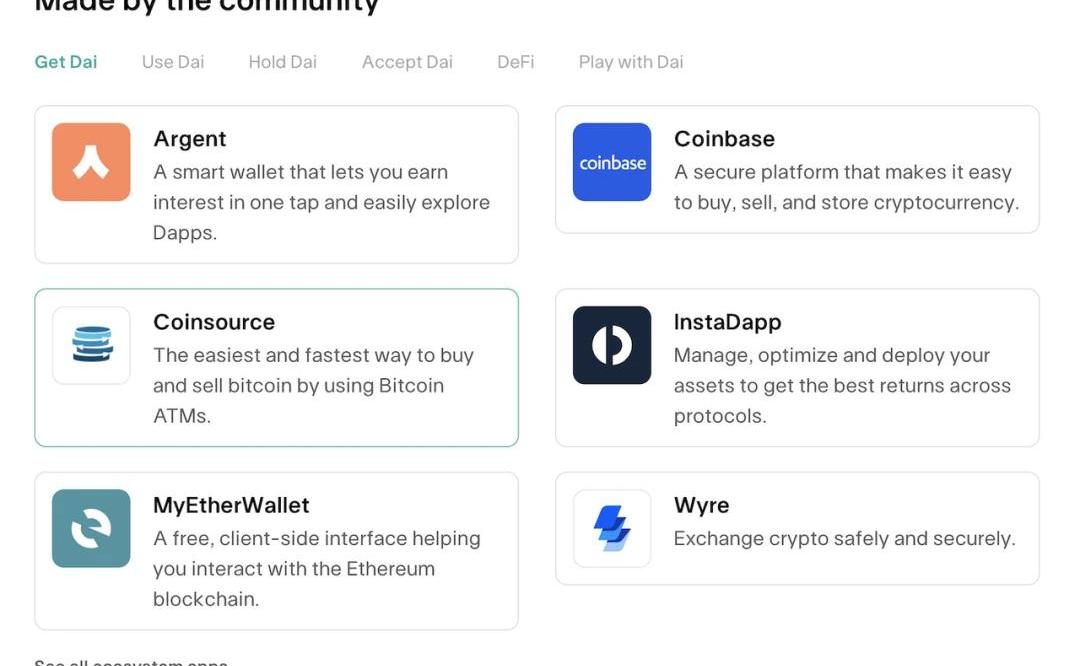Click the Wyre exchange crypto description

pyautogui.click(x=844, y=539)
